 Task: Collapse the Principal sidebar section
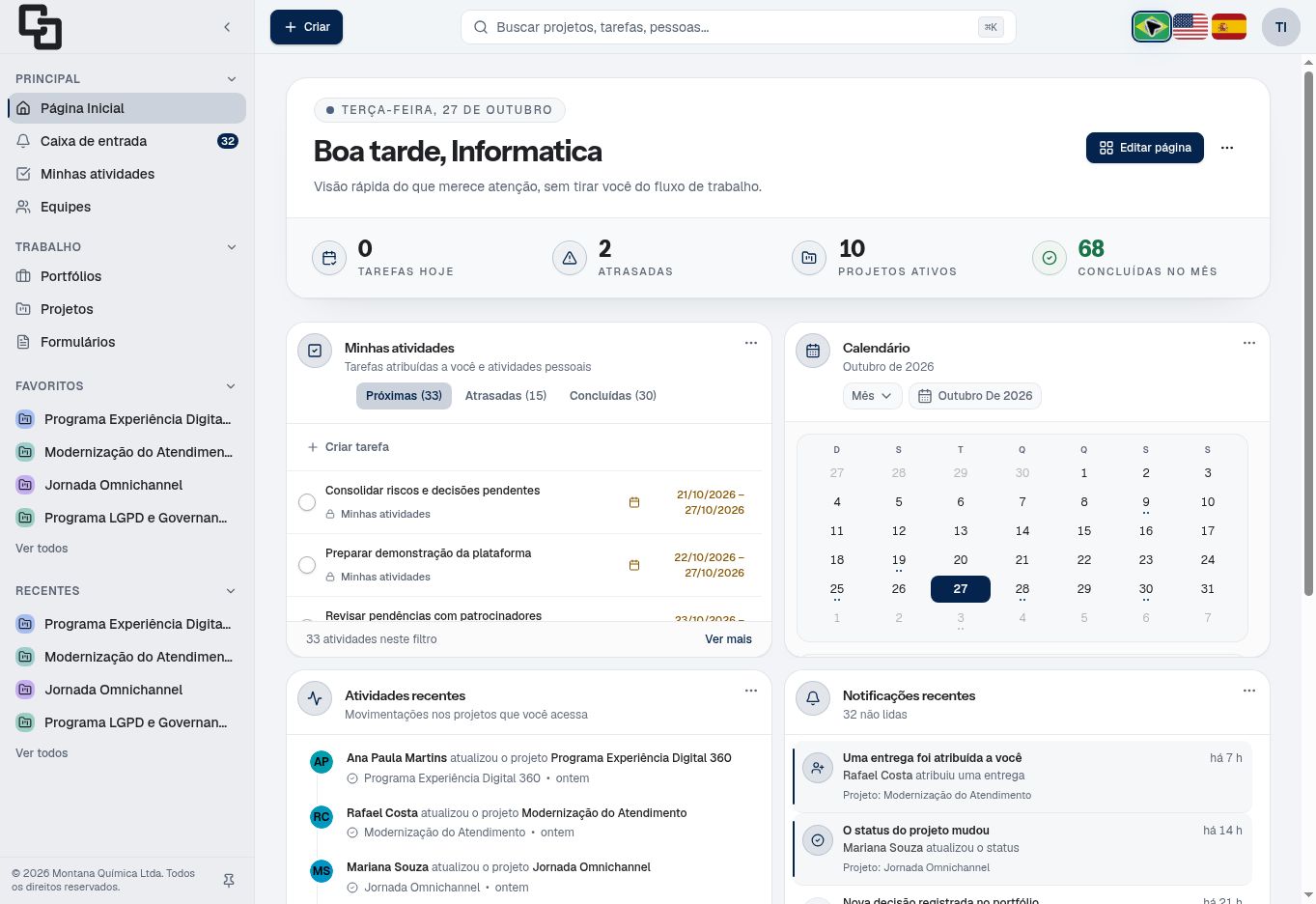232,79
